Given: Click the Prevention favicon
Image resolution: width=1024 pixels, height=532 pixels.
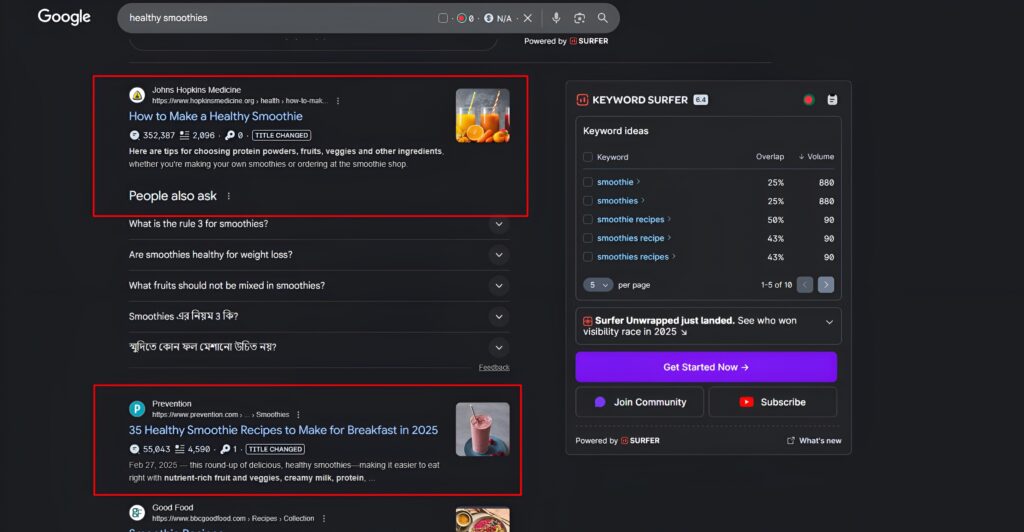Looking at the screenshot, I should 137,409.
